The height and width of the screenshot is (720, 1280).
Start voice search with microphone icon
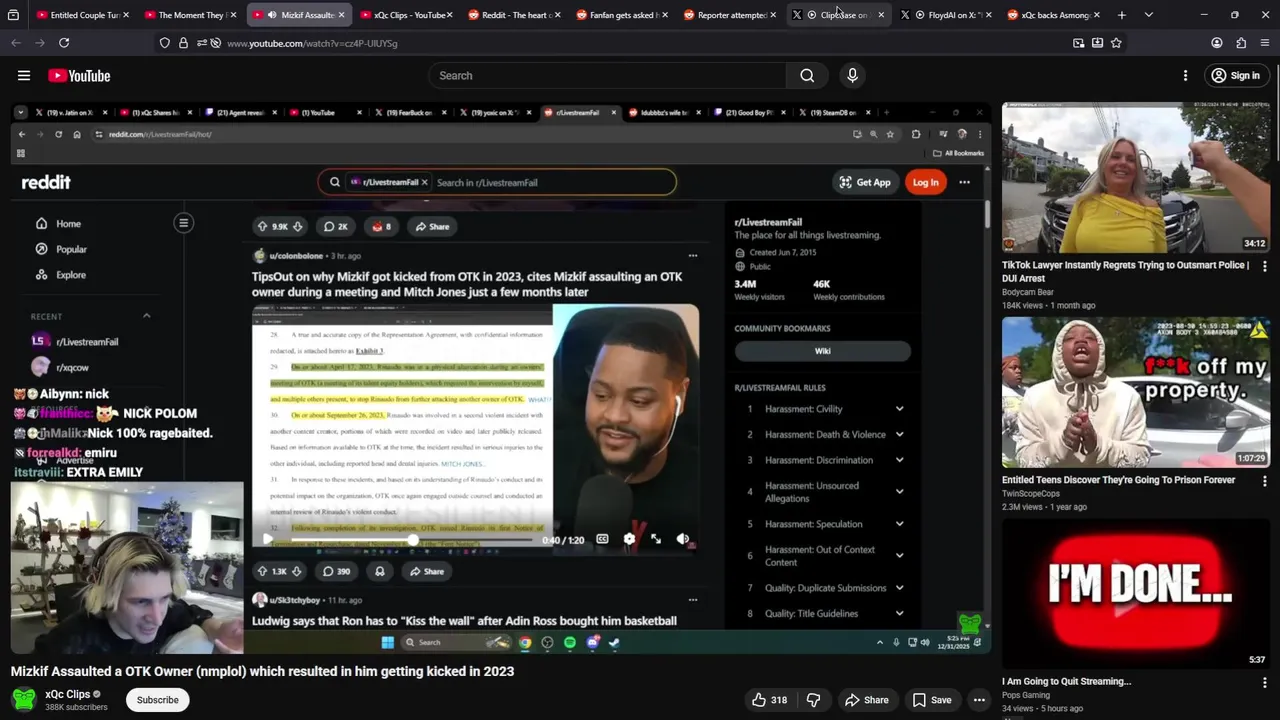pos(852,75)
